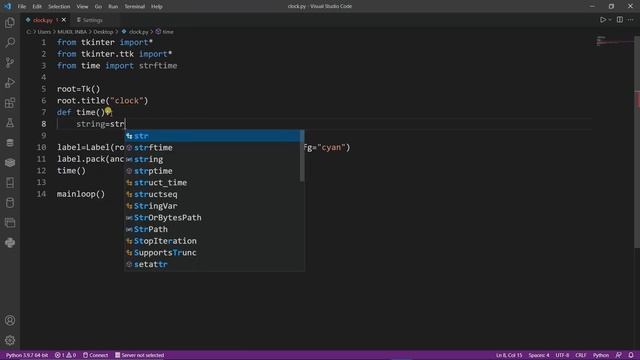Open the Extensions view
The image size is (640, 360).
[x=10, y=102]
